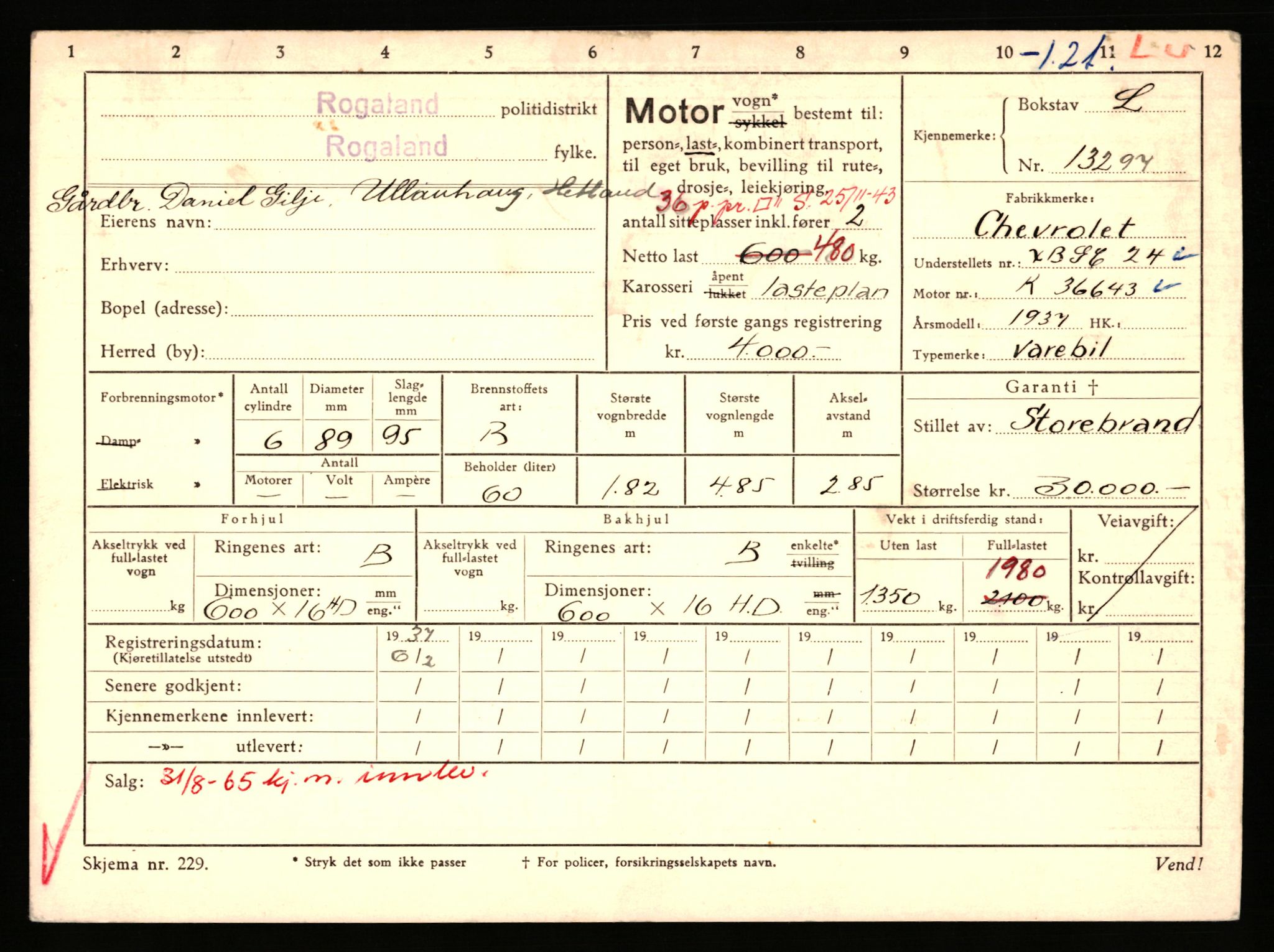Click the 'Bakhjul' section heading
This screenshot has width=1274, height=952.
click(636, 520)
